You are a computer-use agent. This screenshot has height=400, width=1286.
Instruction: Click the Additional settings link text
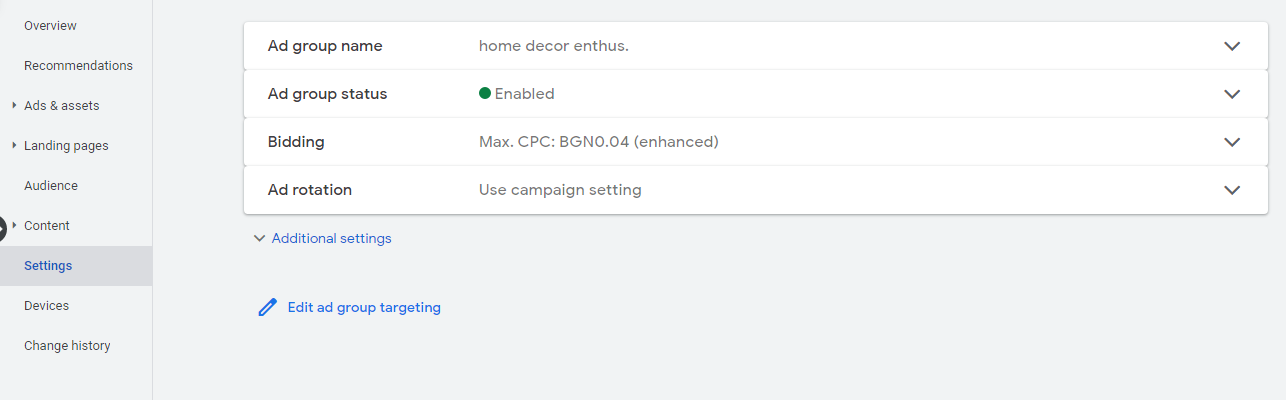331,239
